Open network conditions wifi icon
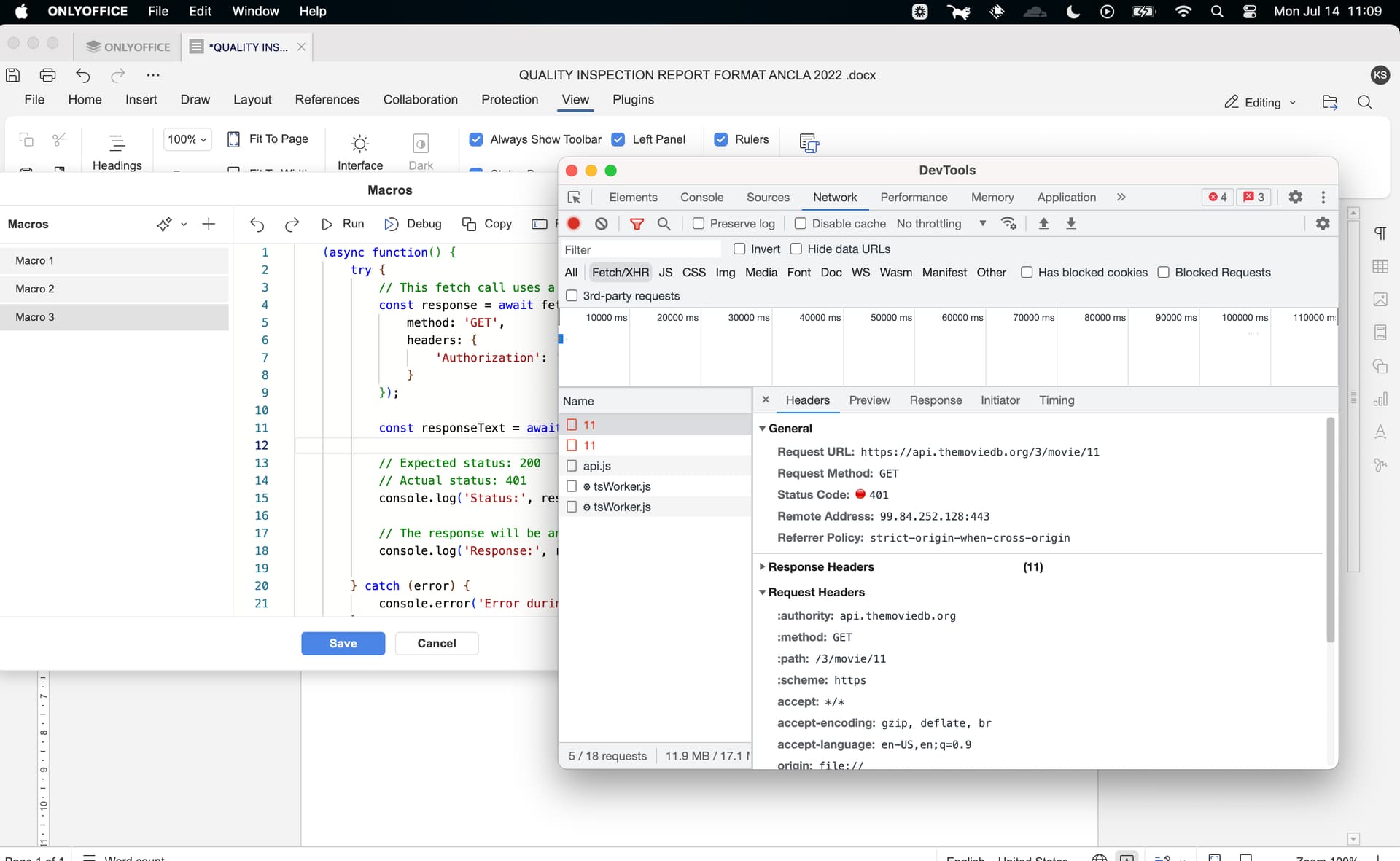Screen dimensions: 1400x861 click(1008, 224)
